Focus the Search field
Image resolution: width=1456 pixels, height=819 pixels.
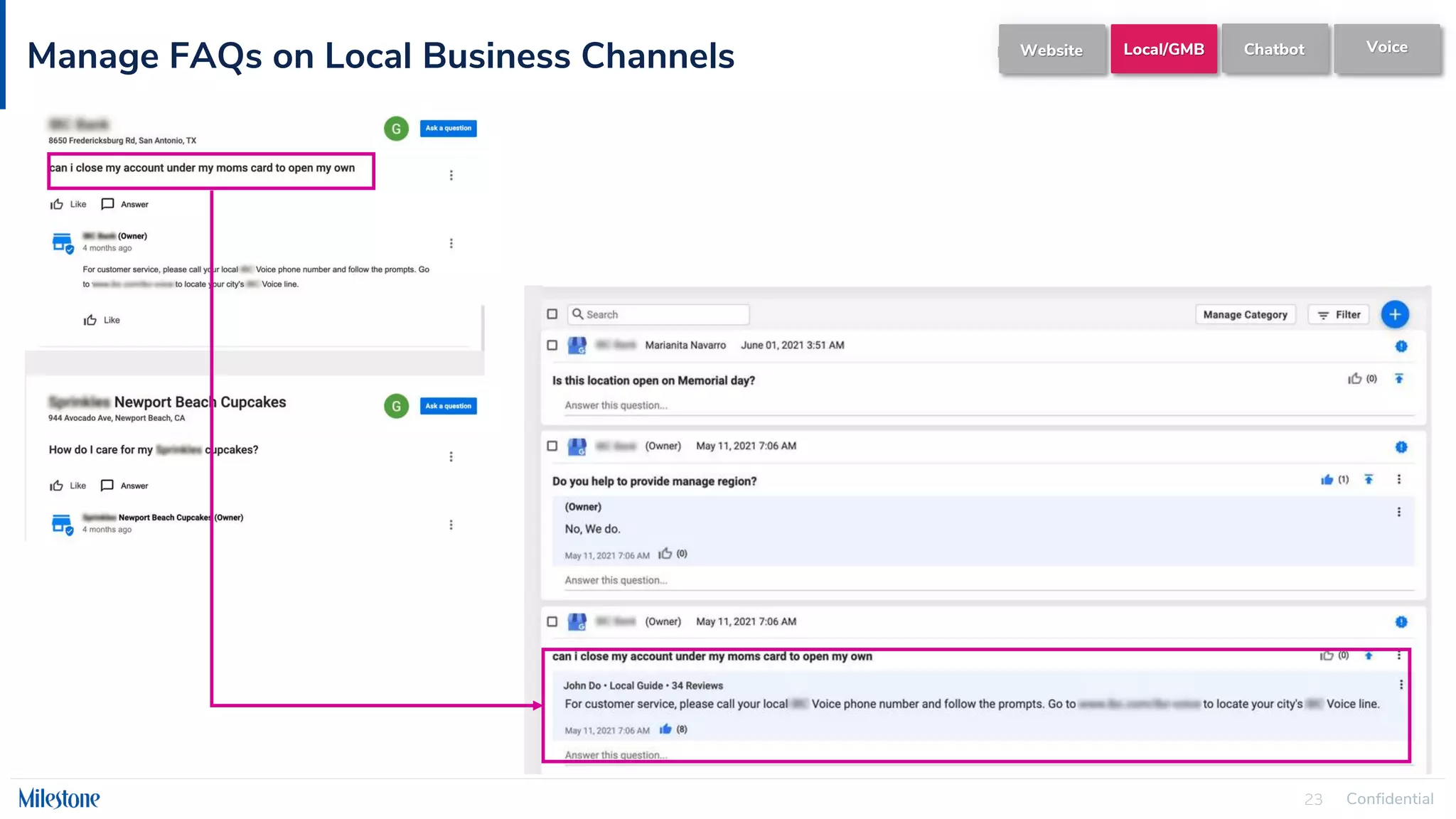pos(658,314)
